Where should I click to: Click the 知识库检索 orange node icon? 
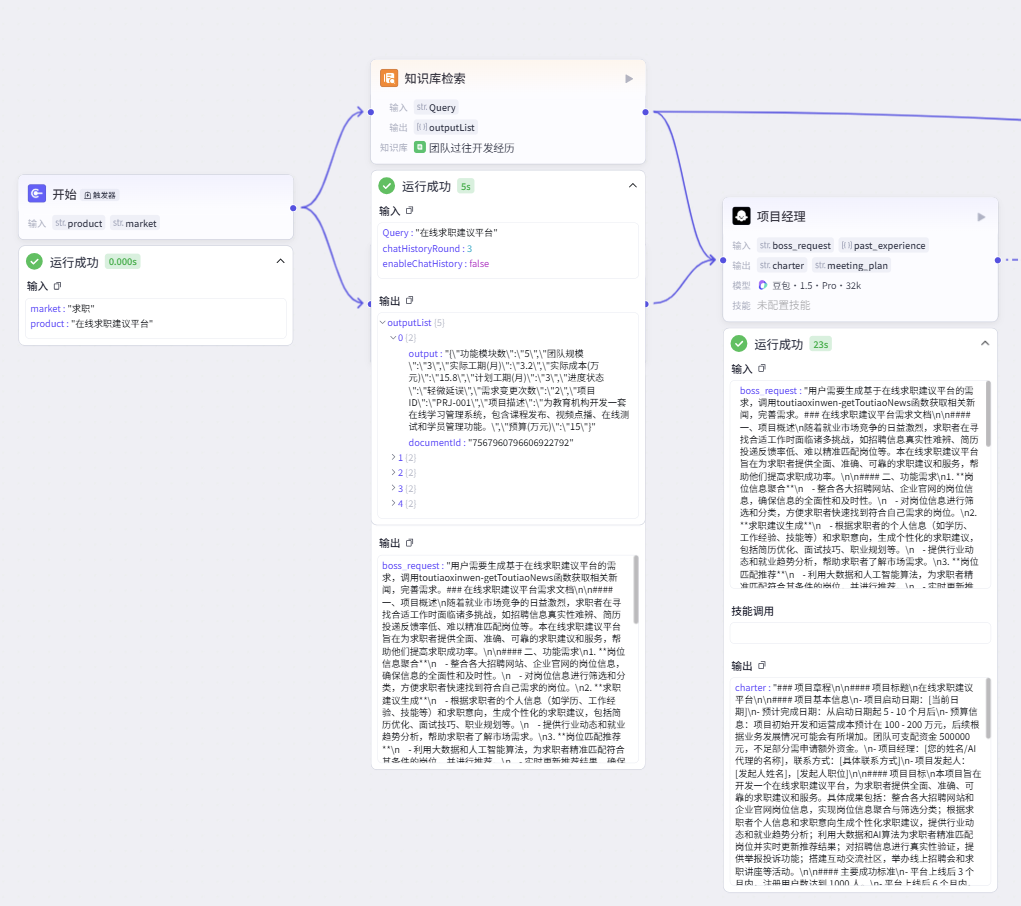pyautogui.click(x=389, y=78)
